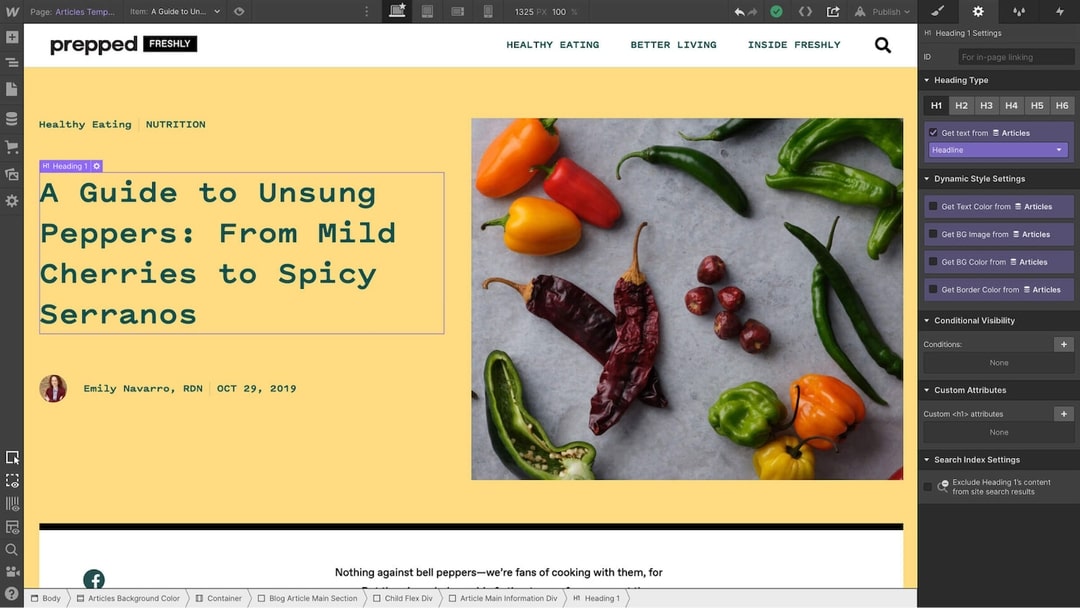Click the share project icon

pyautogui.click(x=833, y=12)
